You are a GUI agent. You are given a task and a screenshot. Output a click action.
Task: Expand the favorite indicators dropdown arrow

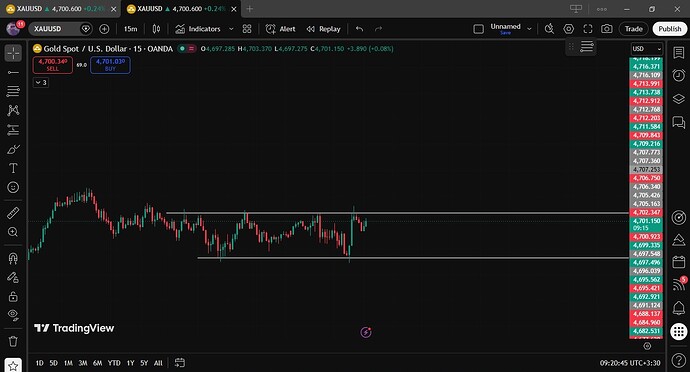[x=231, y=29]
